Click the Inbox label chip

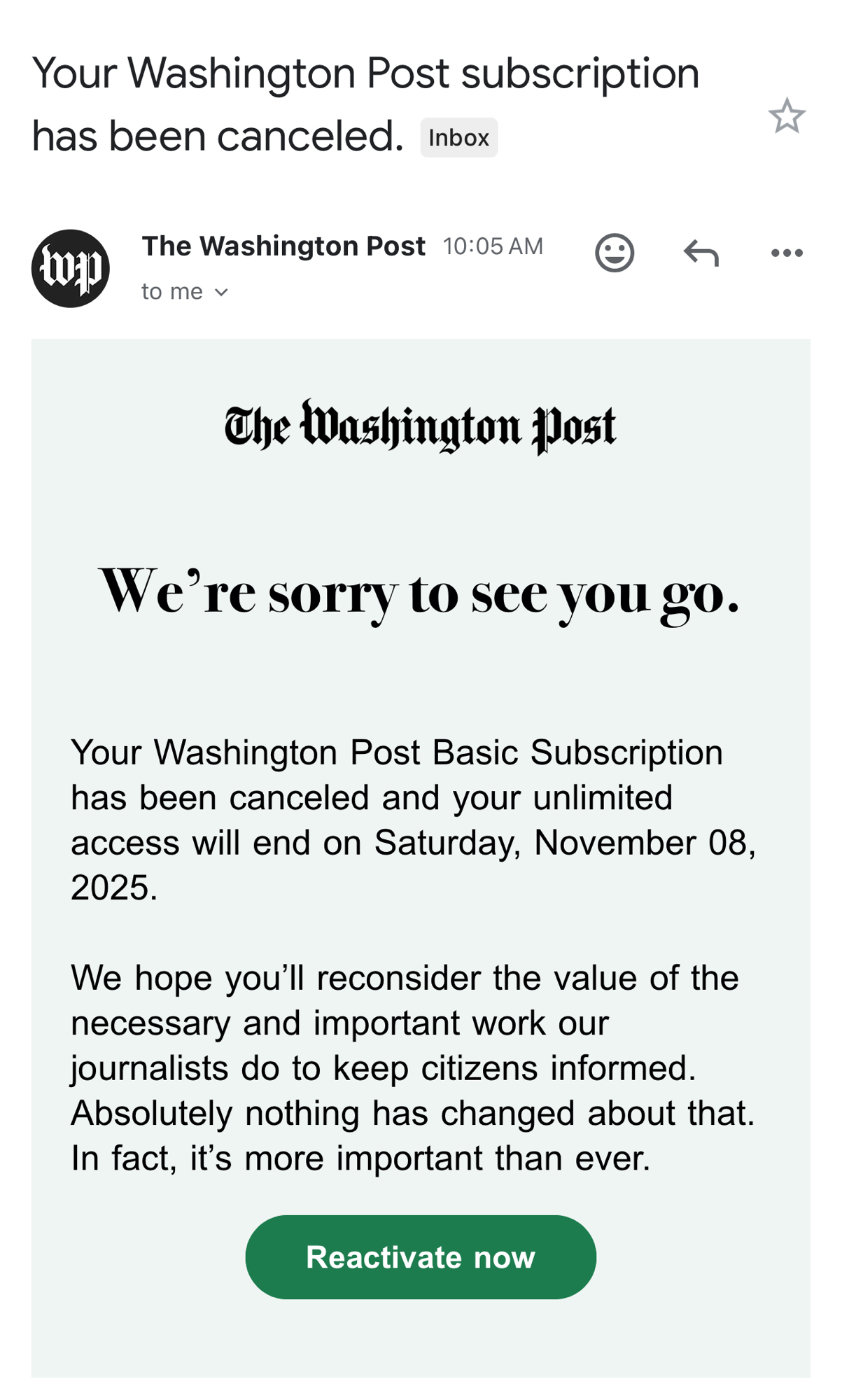click(x=458, y=138)
